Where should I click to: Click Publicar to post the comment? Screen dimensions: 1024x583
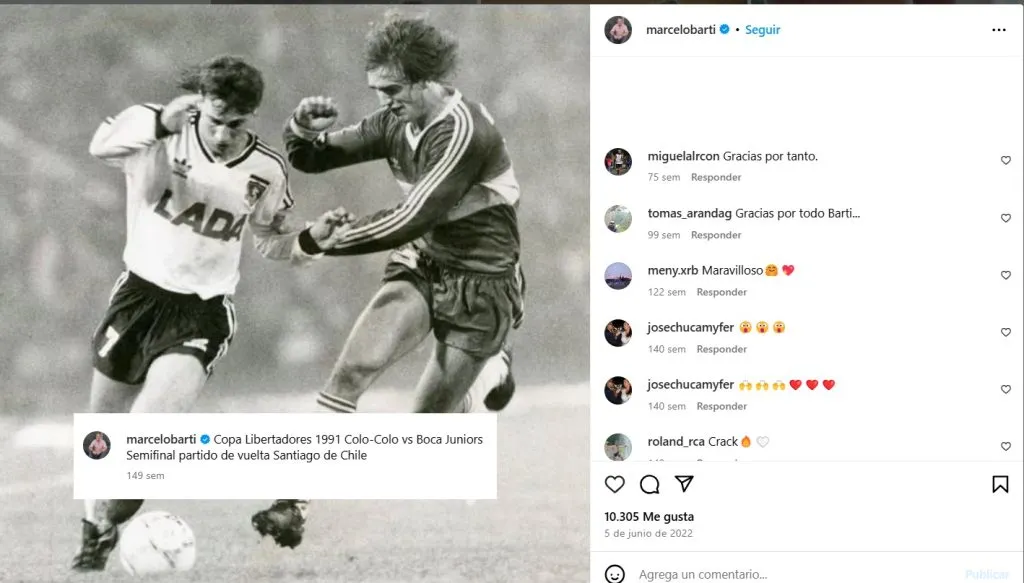[986, 575]
